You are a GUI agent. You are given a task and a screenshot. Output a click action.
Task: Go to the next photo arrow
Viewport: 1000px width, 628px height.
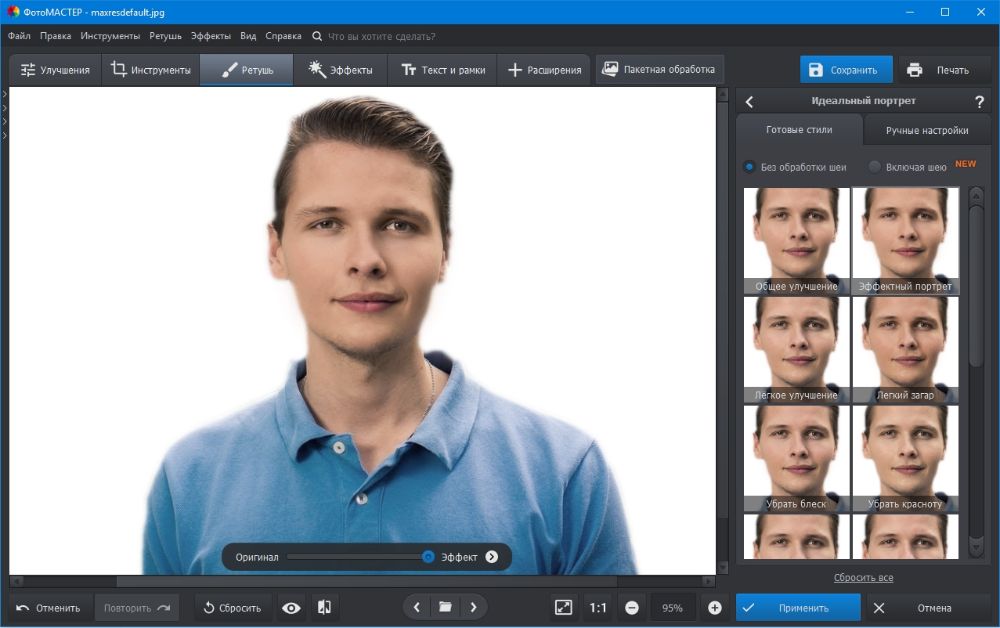473,607
